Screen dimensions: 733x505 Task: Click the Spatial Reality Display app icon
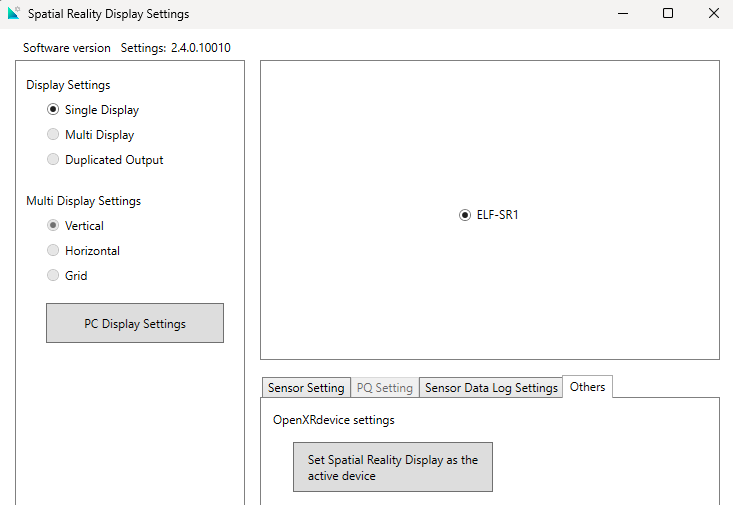tap(14, 13)
